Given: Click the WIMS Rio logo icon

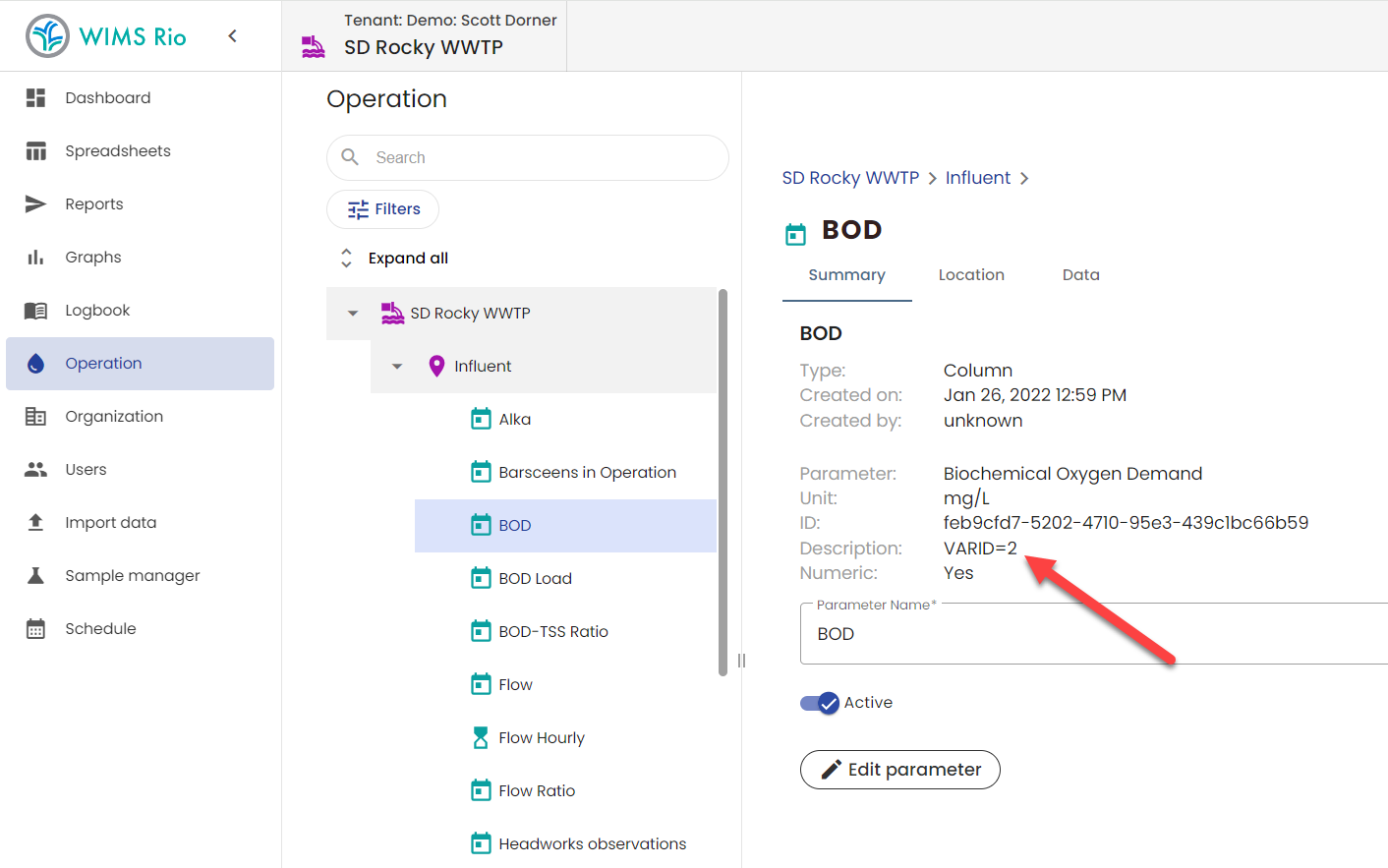Looking at the screenshot, I should [47, 36].
